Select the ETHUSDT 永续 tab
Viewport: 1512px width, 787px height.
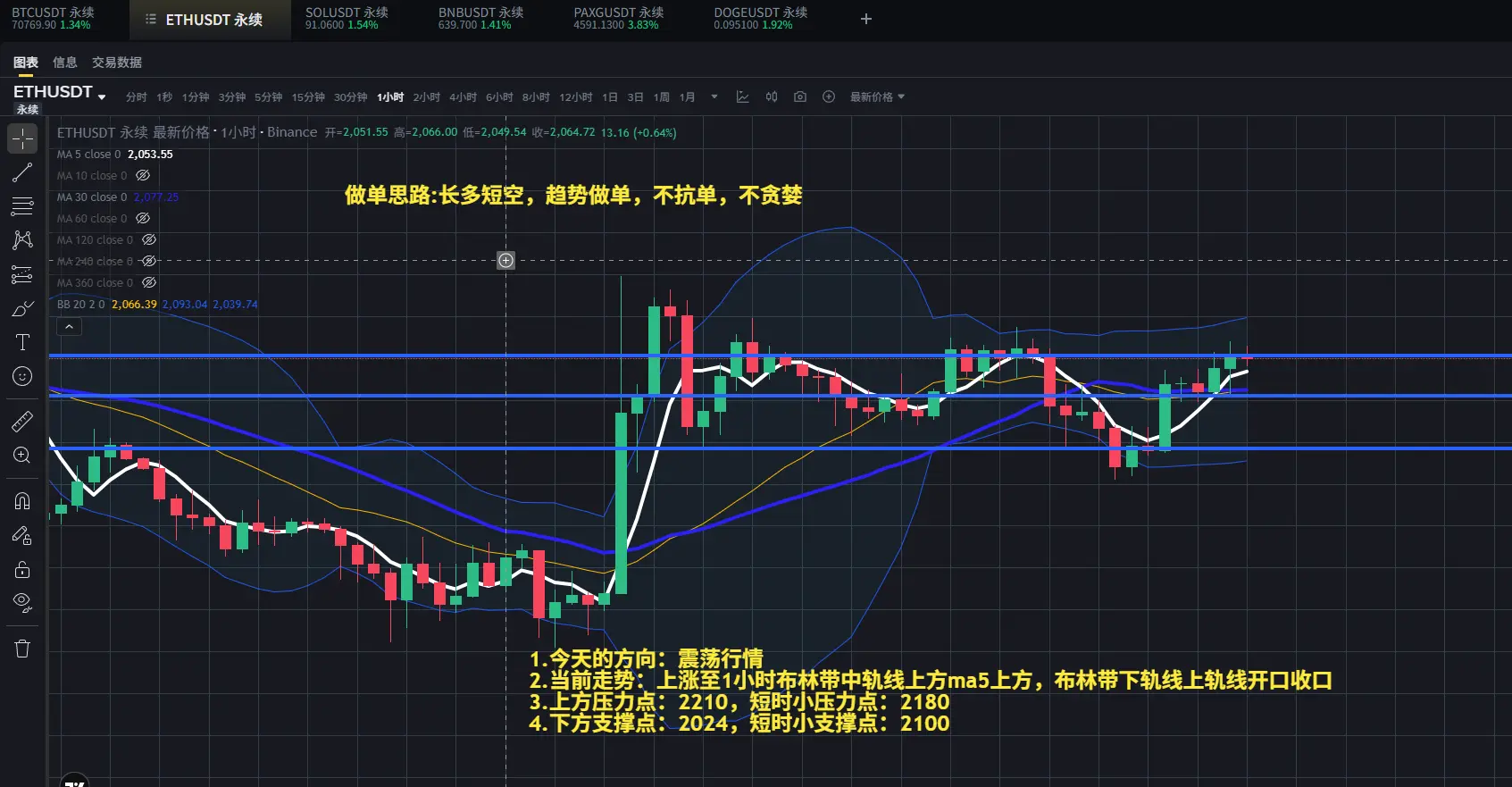point(214,20)
